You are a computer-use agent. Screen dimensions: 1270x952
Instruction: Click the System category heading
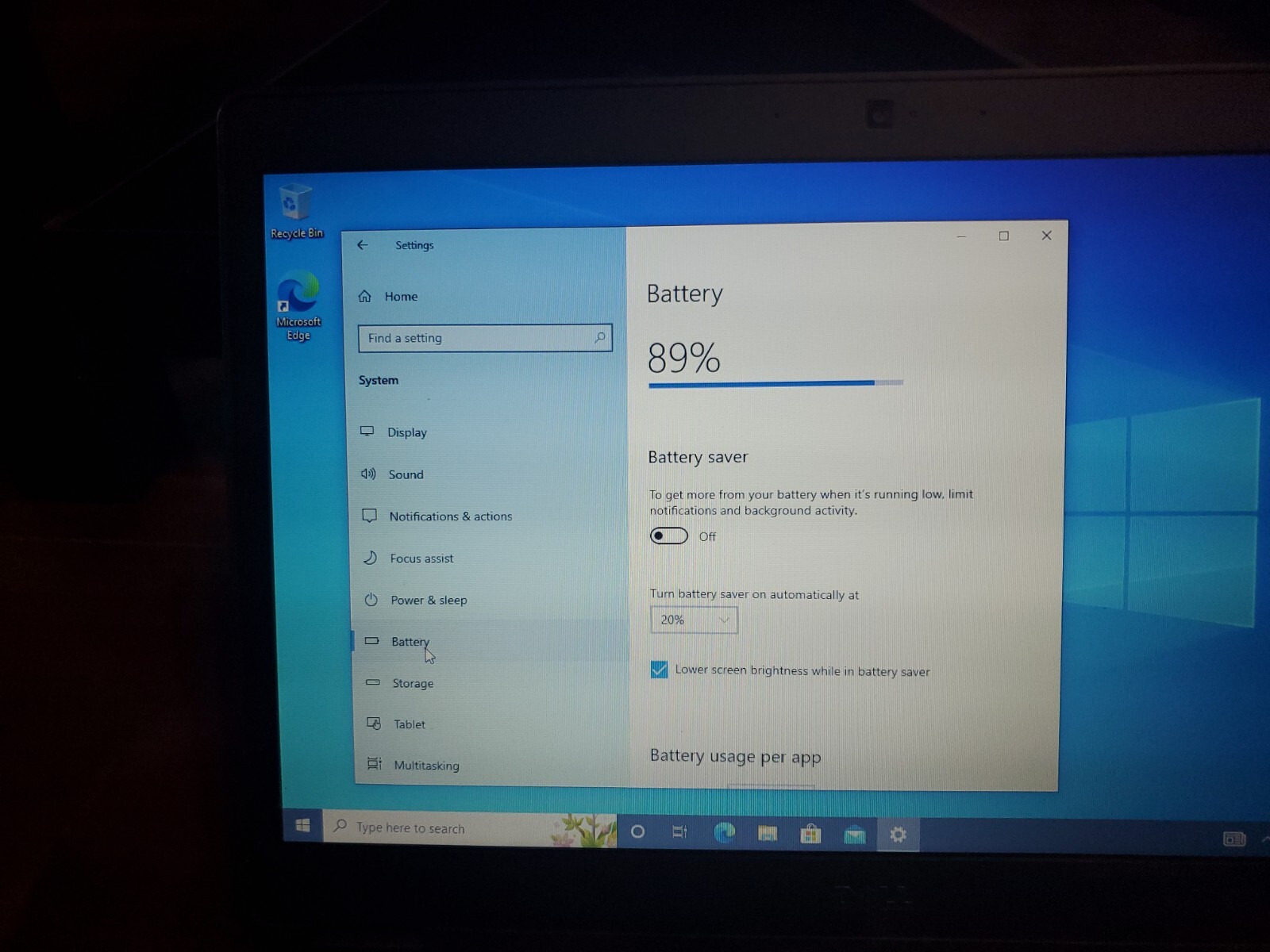[x=379, y=380]
